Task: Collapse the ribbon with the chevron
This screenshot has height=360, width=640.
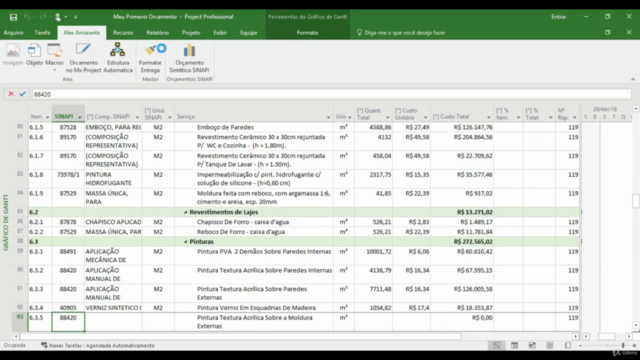Action: coord(633,79)
